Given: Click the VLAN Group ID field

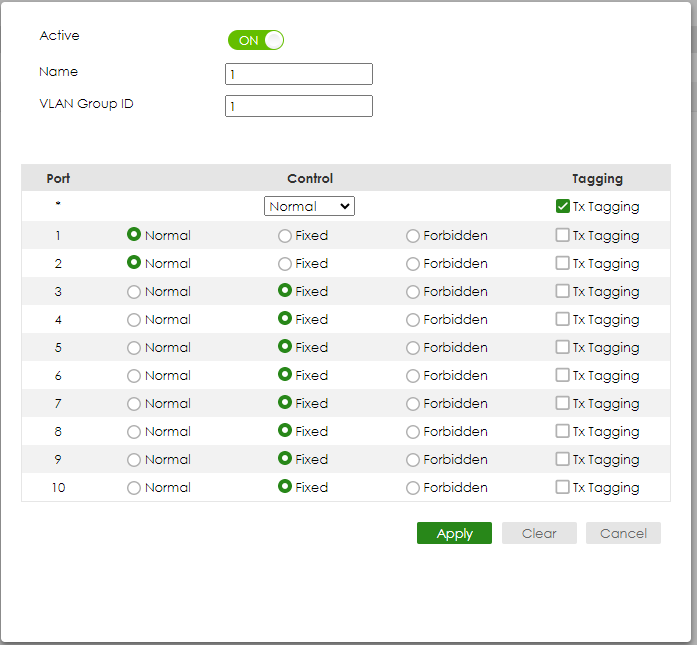Looking at the screenshot, I should 299,106.
